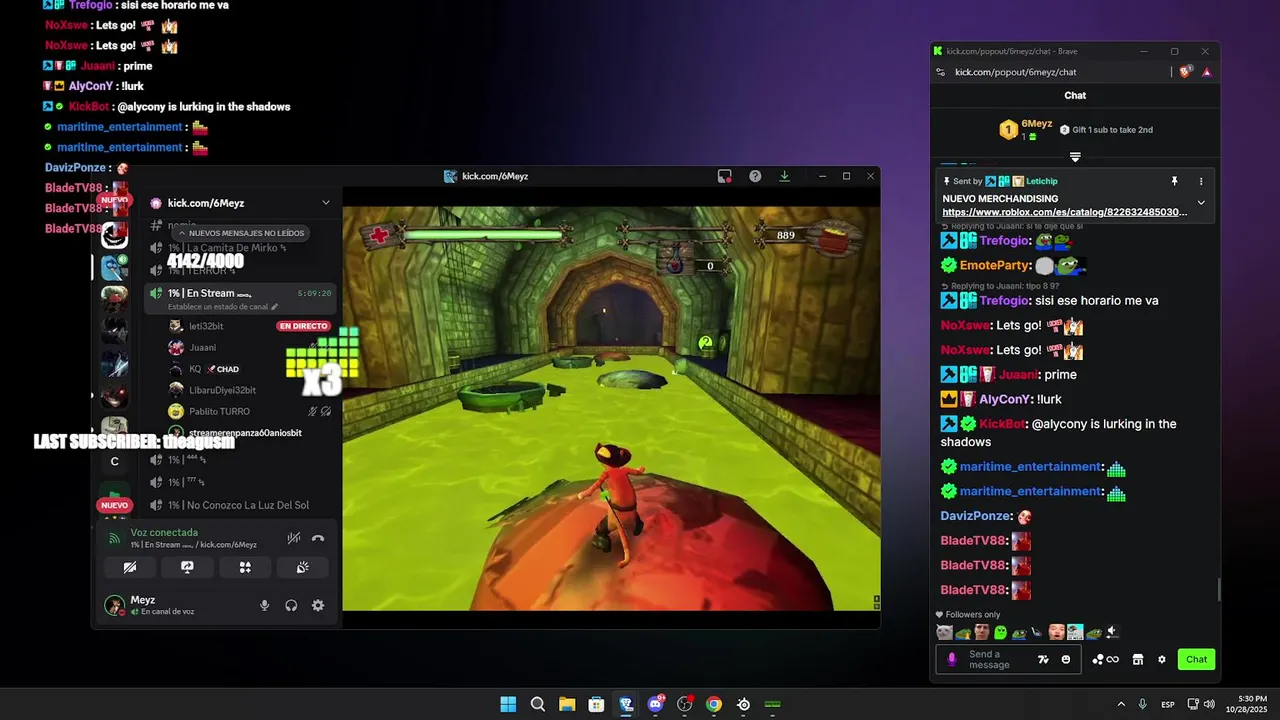Image resolution: width=1280 pixels, height=720 pixels.
Task: Click the Brave Rewards triangle icon
Action: click(x=1206, y=72)
